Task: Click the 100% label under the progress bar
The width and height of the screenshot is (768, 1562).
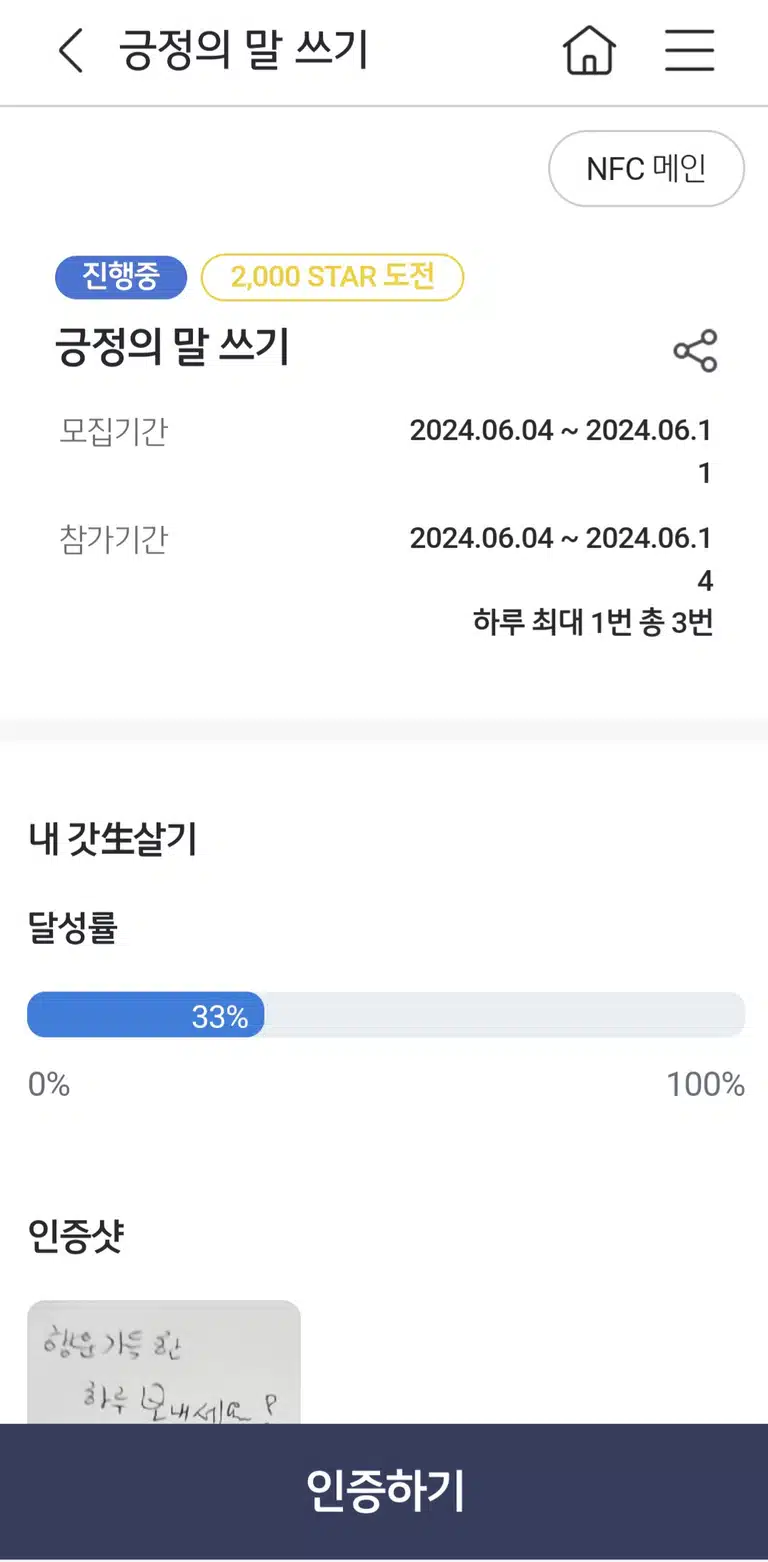Action: pos(705,1085)
